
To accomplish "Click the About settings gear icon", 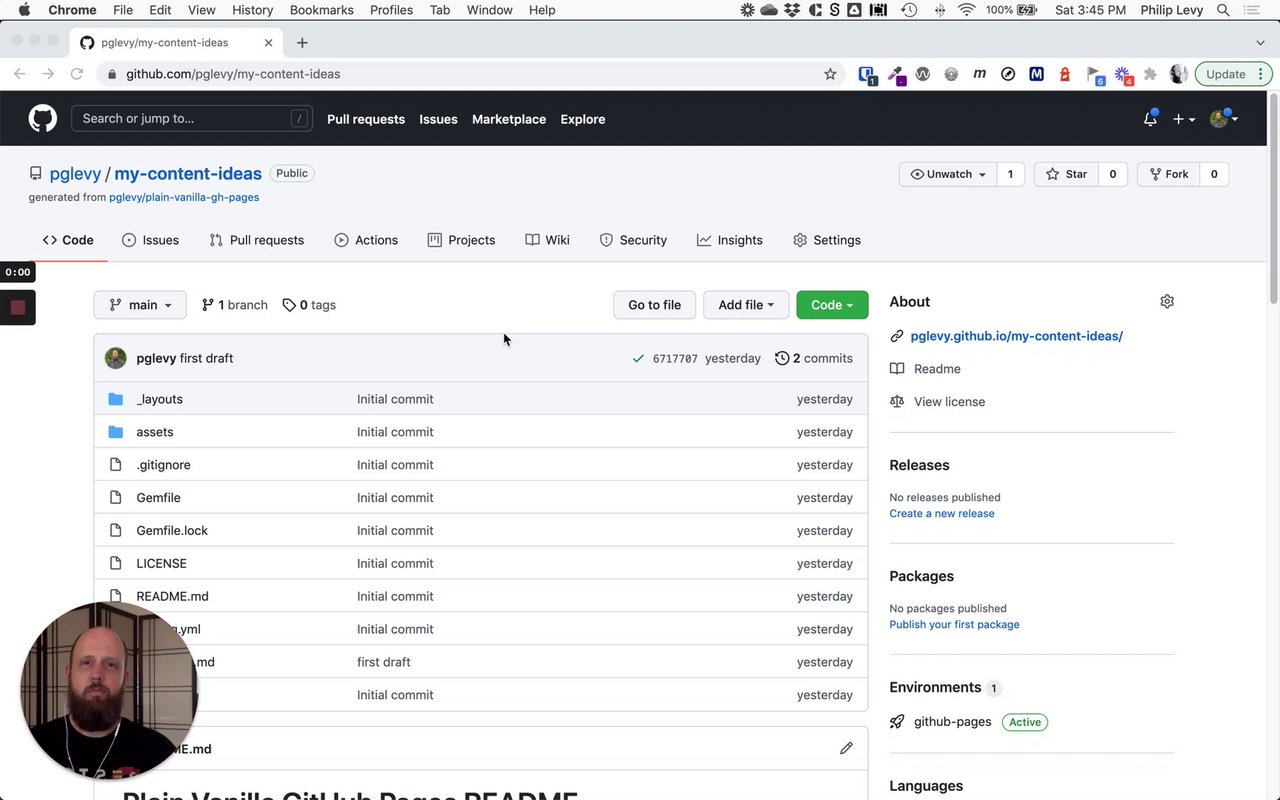I will point(1166,301).
